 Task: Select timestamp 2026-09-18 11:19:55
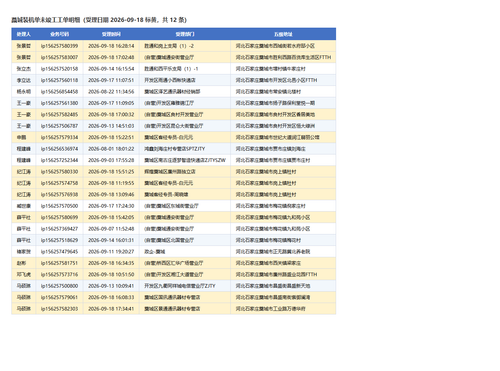(x=111, y=183)
